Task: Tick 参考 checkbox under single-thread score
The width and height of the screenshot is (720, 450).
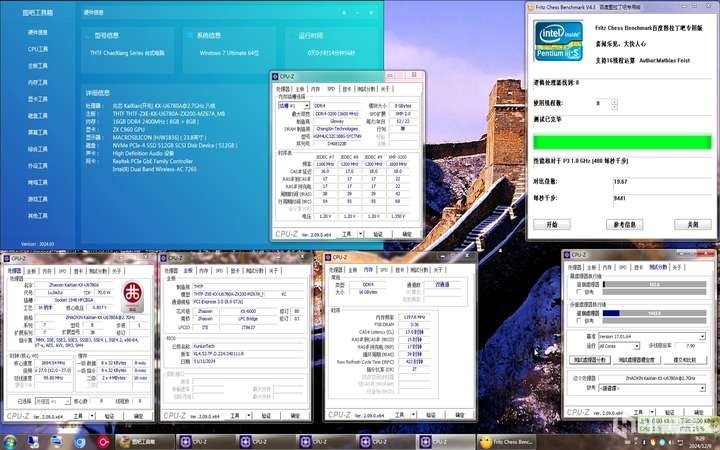Action: (579, 292)
